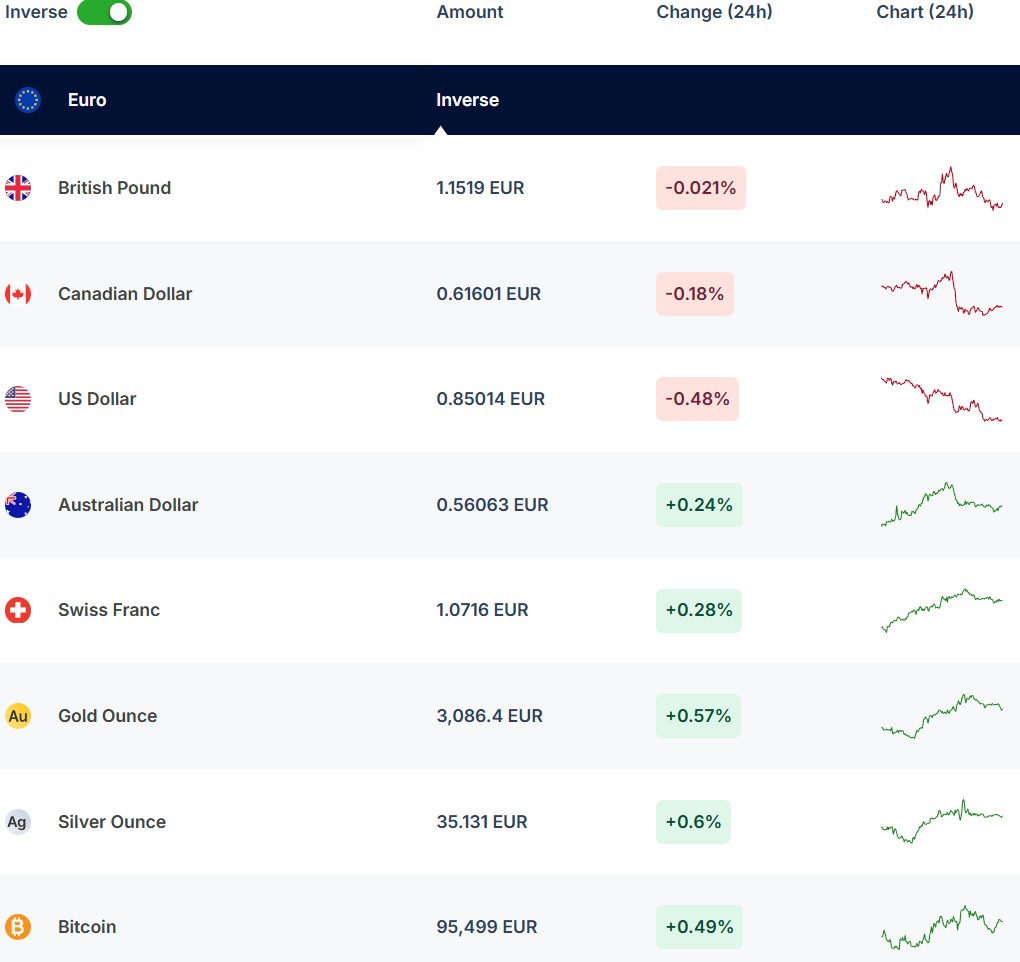This screenshot has height=962, width=1020.
Task: Open the Canadian Dollar 24h chart
Action: (941, 294)
